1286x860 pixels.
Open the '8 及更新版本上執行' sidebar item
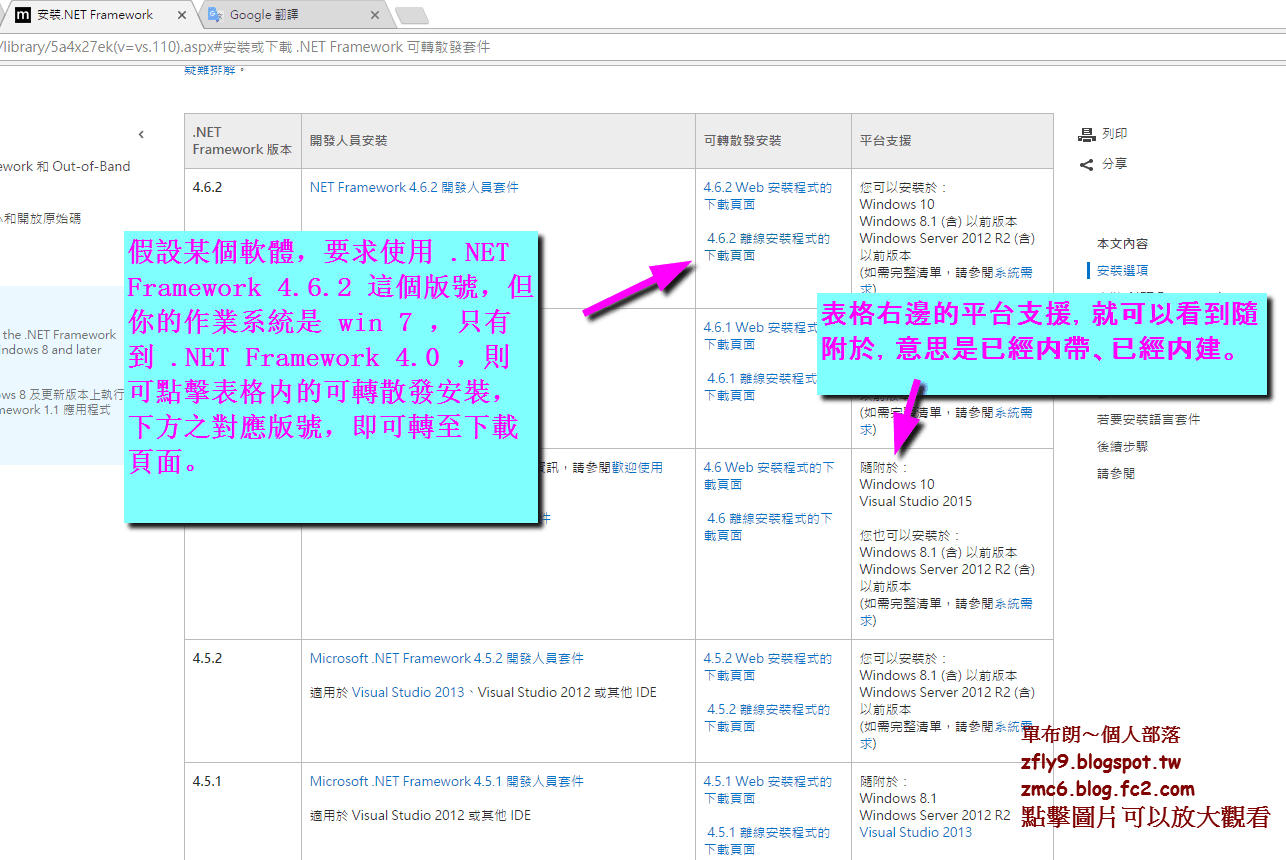(x=62, y=402)
